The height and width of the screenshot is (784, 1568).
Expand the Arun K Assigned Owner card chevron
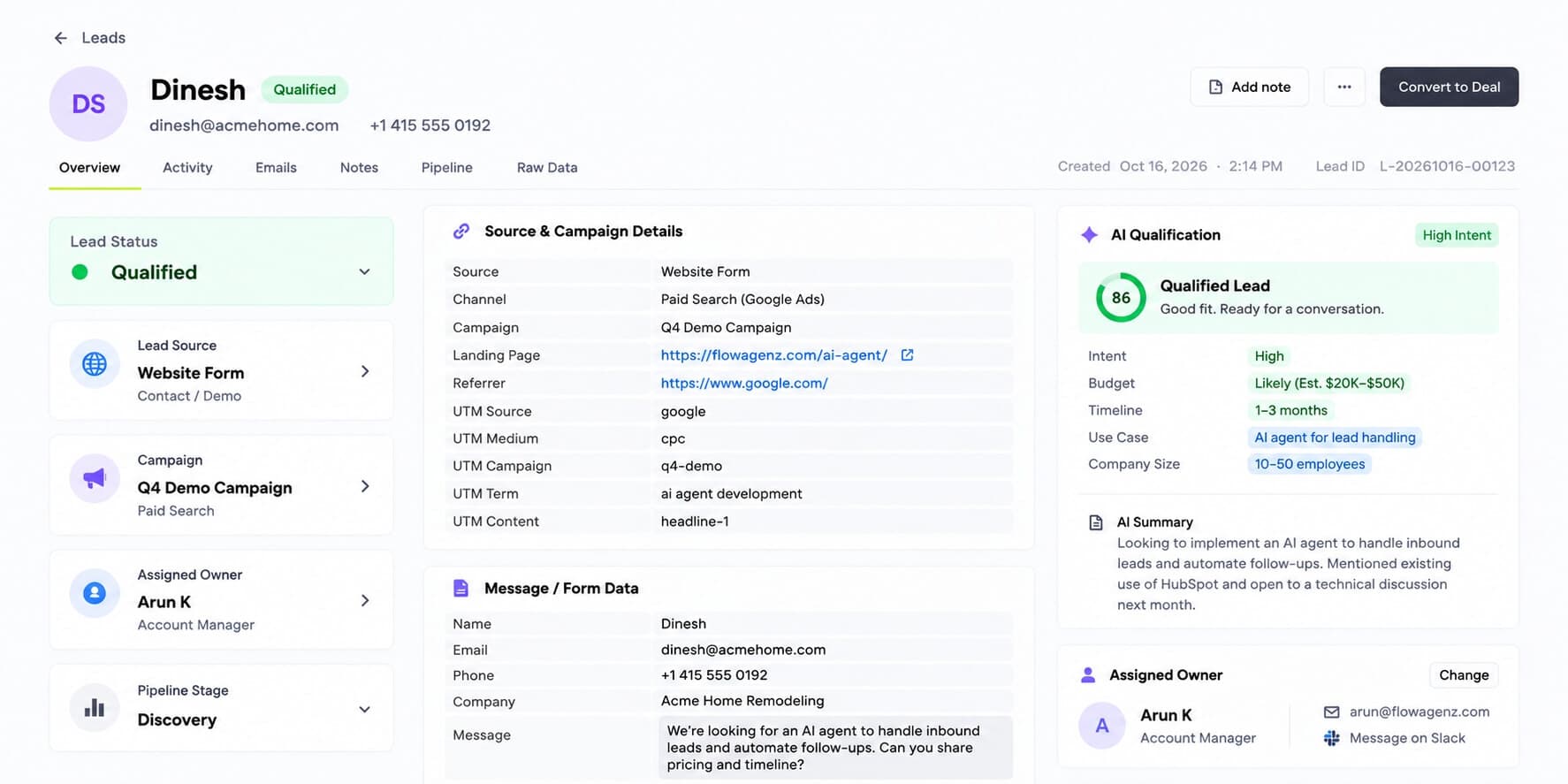tap(365, 600)
